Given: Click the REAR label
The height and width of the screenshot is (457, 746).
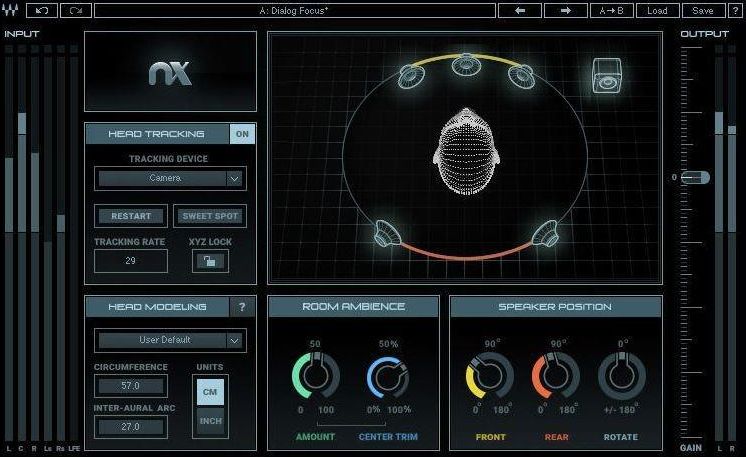Looking at the screenshot, I should (x=556, y=437).
